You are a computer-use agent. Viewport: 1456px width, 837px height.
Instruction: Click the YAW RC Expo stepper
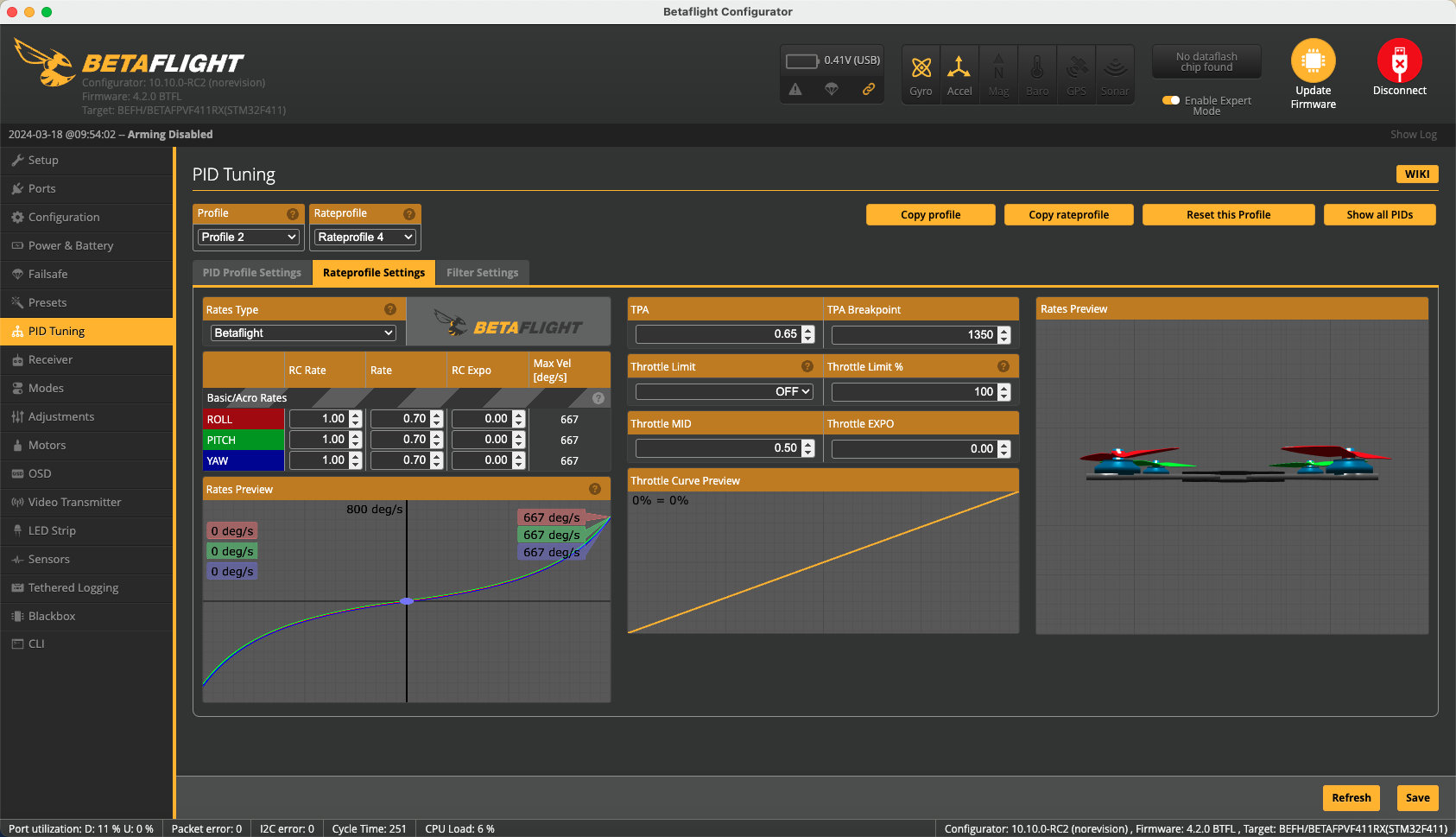[x=518, y=460]
